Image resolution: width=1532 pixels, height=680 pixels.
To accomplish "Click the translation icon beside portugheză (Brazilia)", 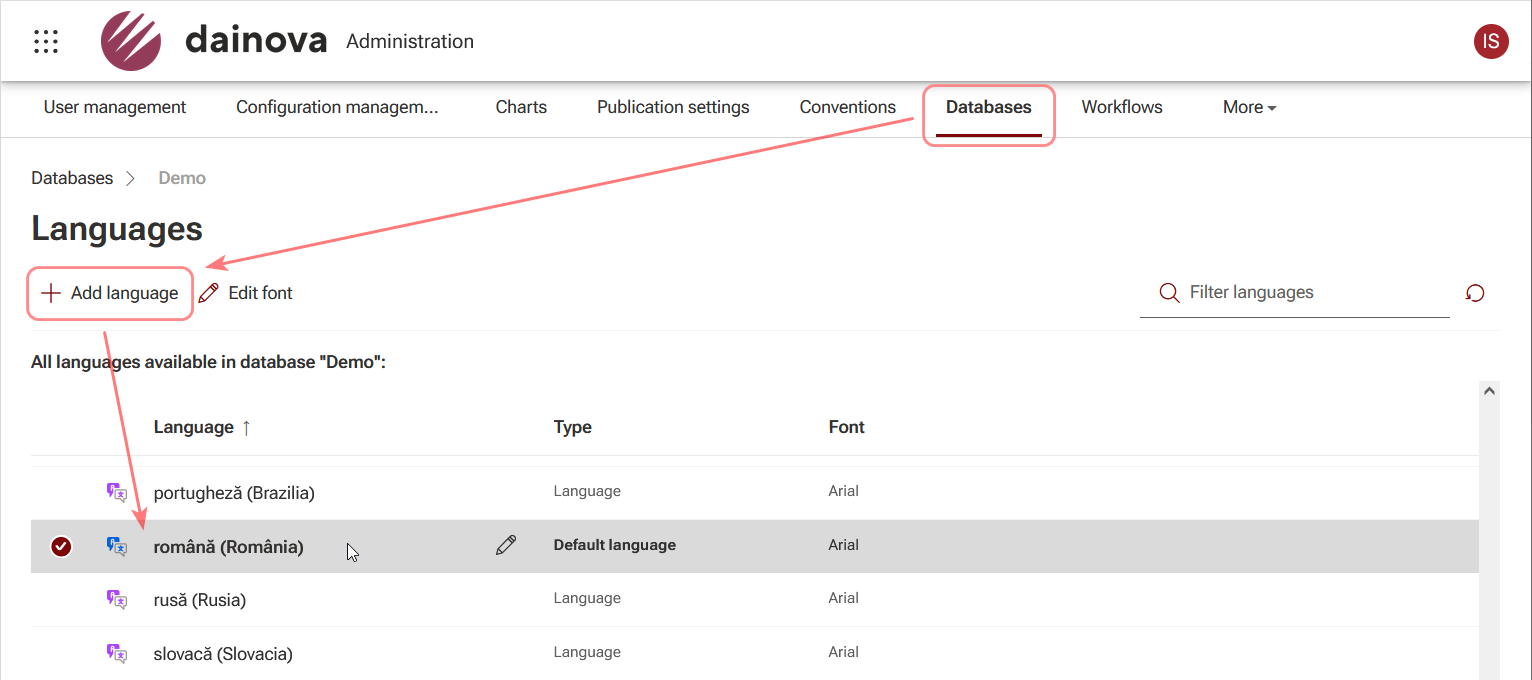I will (117, 493).
